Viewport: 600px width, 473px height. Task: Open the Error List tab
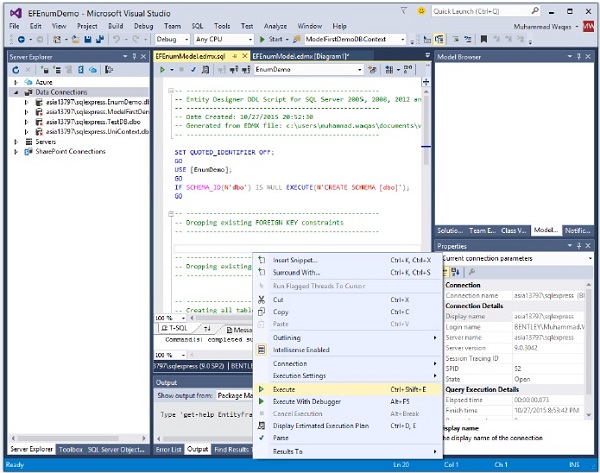click(167, 451)
